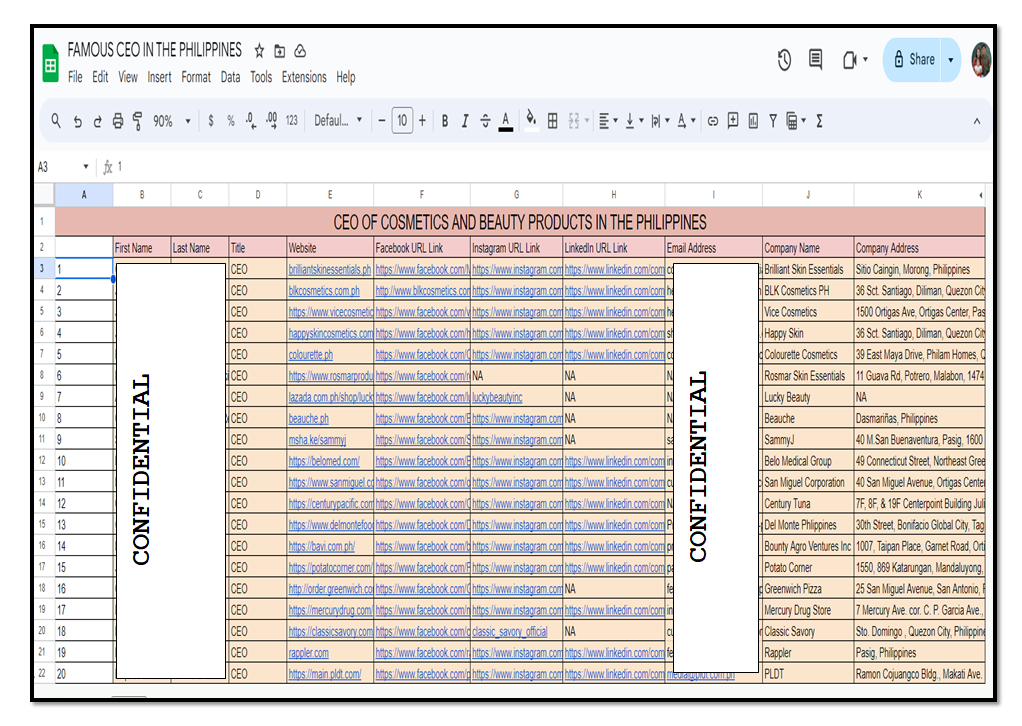
Task: Insert a comment from toolbar
Action: tap(733, 121)
